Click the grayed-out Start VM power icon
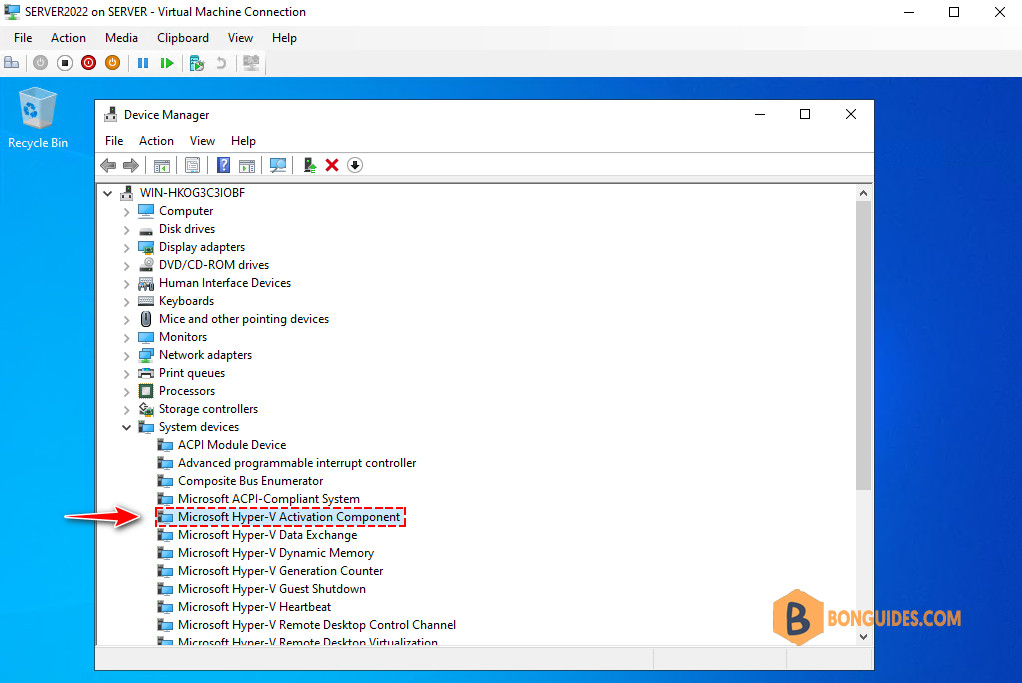Screen dimensions: 1022x683 click(x=40, y=63)
